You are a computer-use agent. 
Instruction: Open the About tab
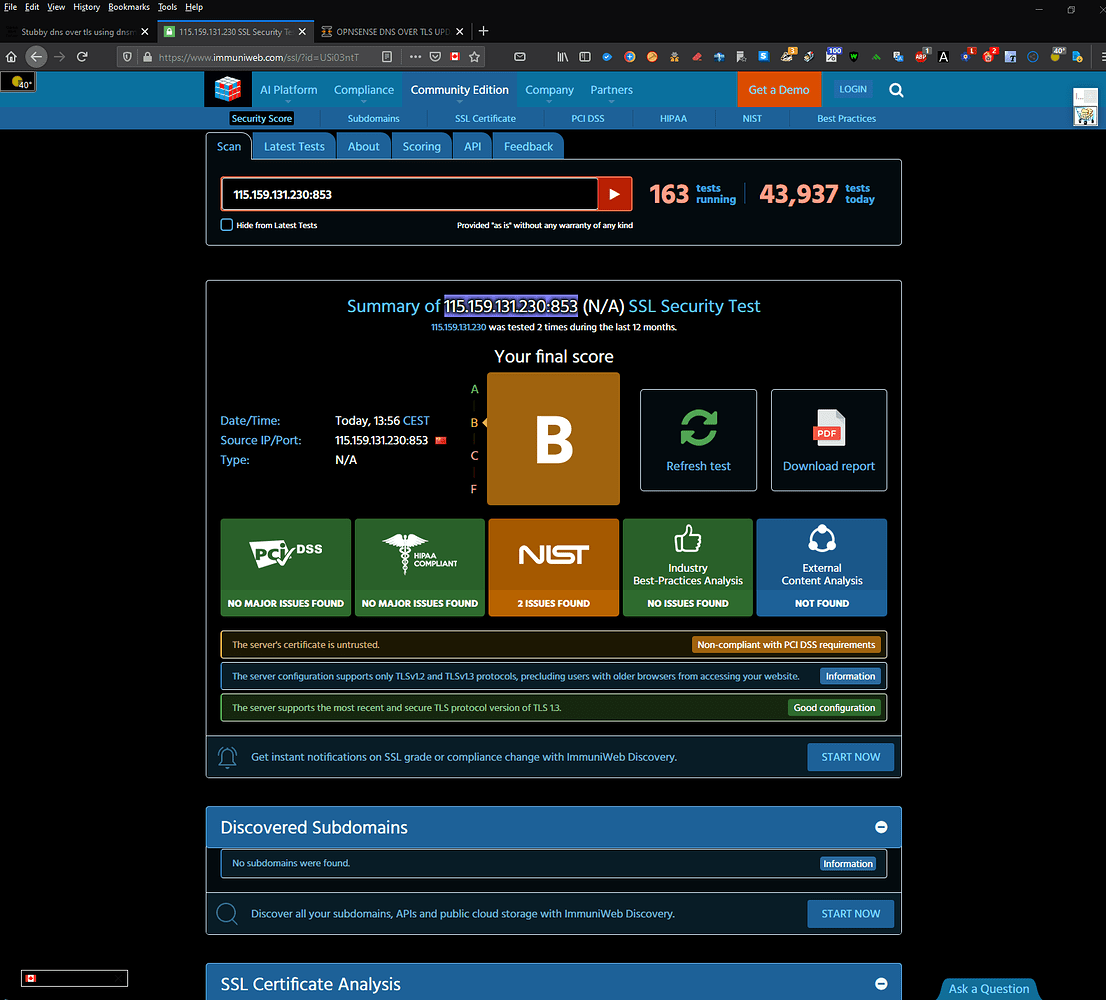363,146
